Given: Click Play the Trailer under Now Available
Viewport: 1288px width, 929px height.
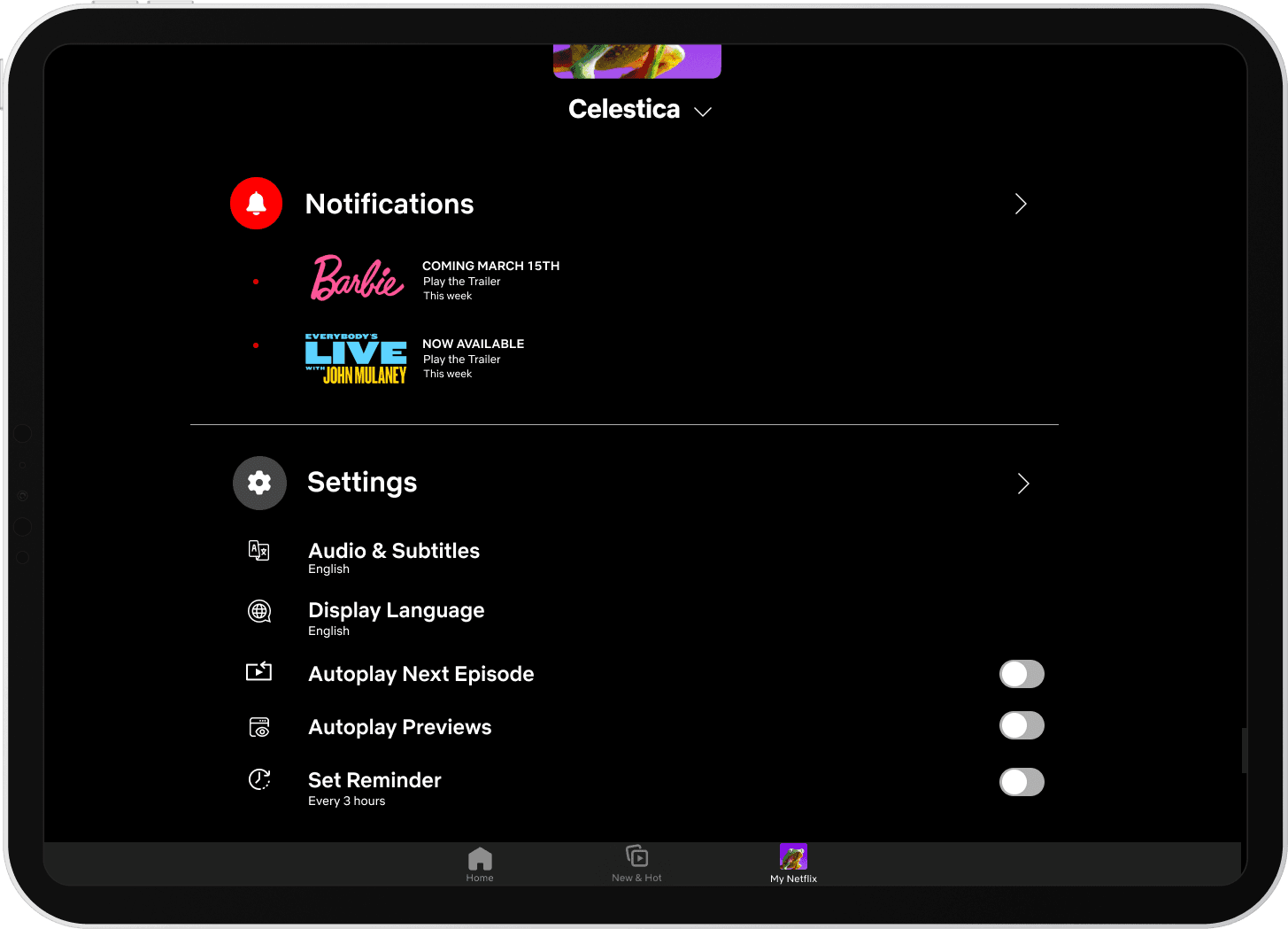Looking at the screenshot, I should tap(461, 360).
